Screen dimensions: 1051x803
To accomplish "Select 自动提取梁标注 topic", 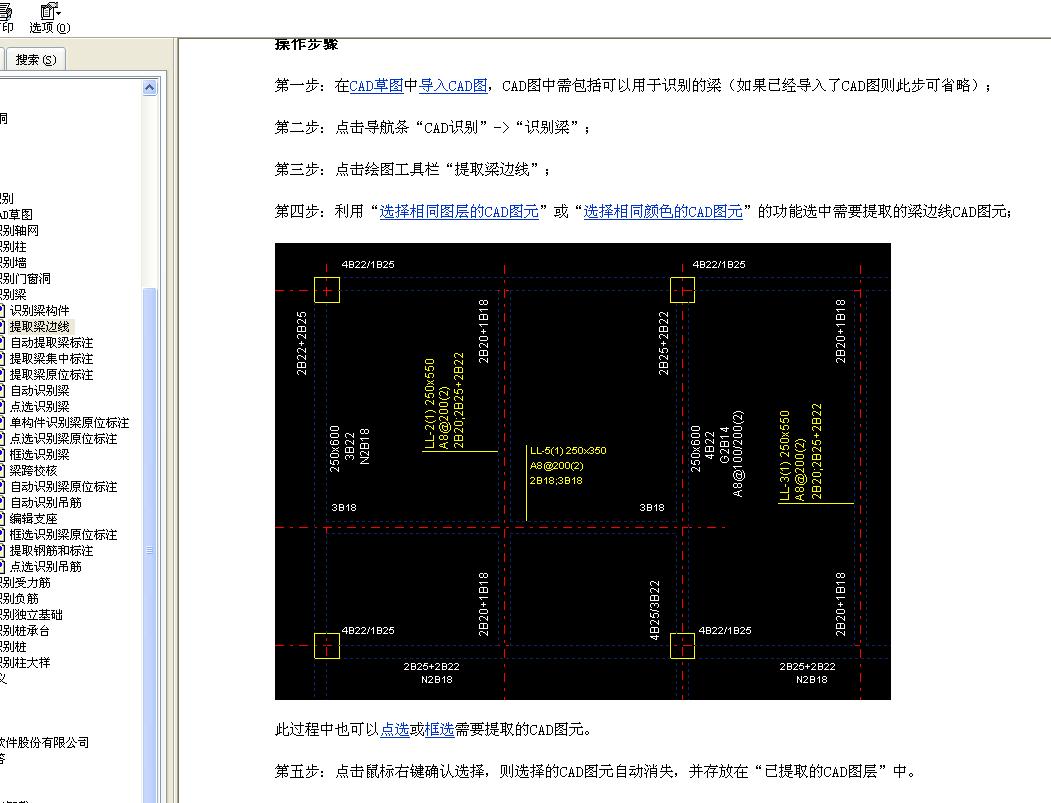I will point(52,343).
